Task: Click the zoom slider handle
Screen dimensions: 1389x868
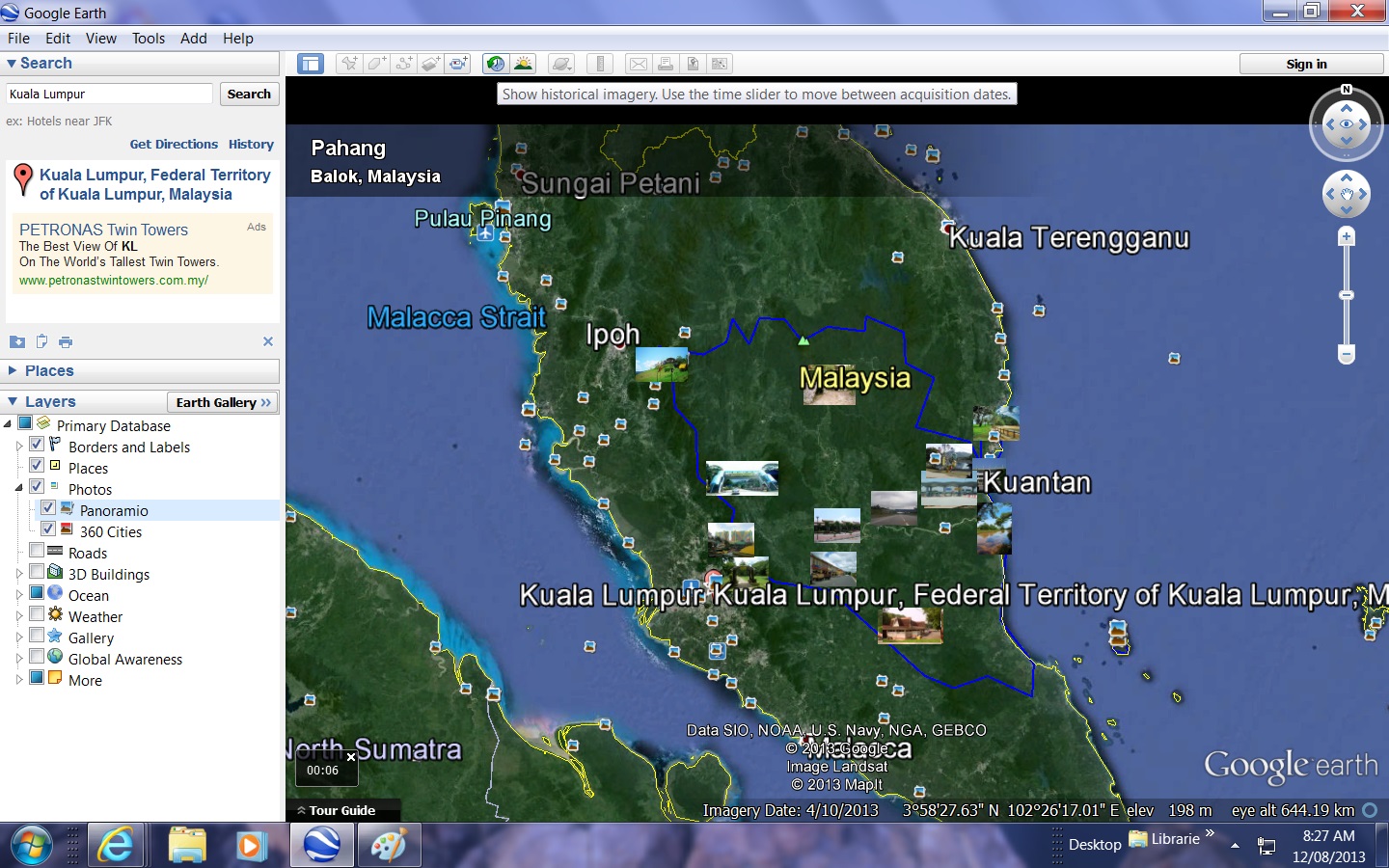Action: click(1347, 295)
